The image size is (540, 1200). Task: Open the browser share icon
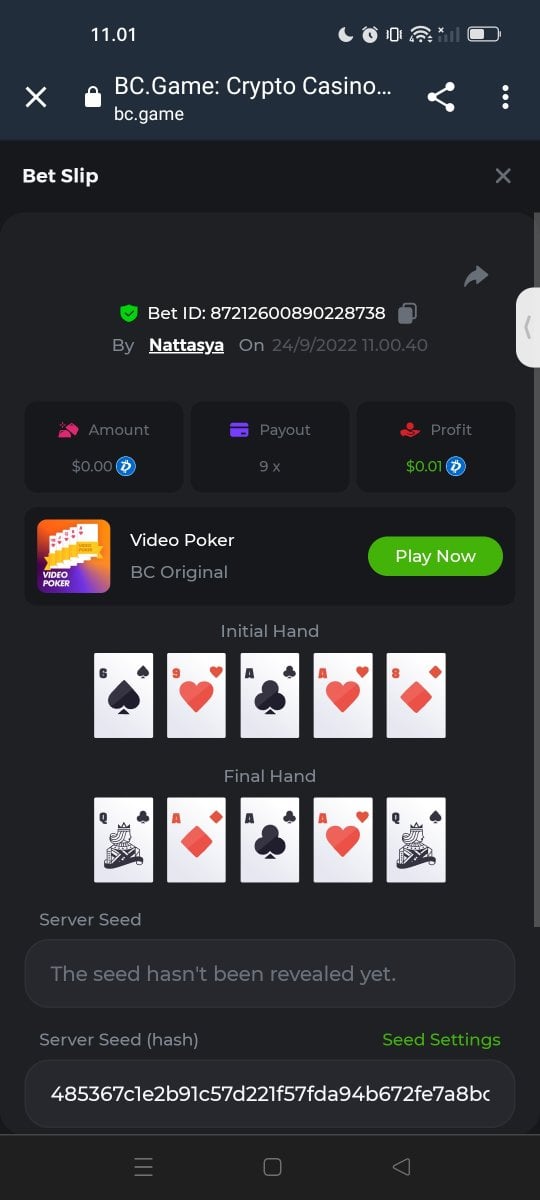pyautogui.click(x=441, y=97)
